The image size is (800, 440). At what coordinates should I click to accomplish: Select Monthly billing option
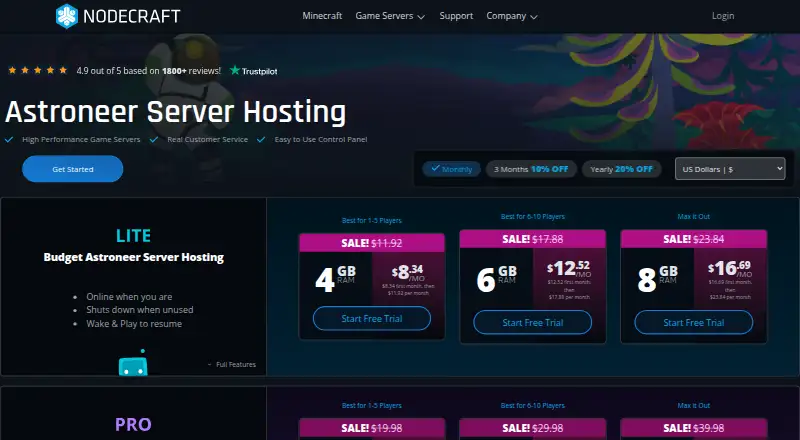(452, 169)
